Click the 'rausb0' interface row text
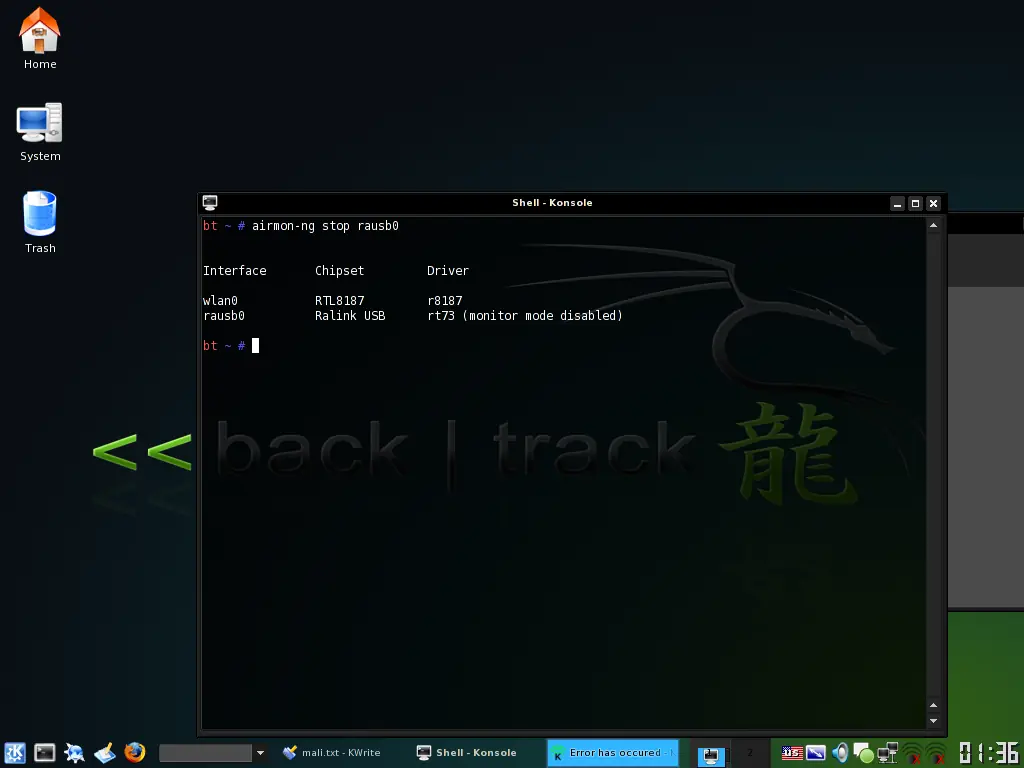The height and width of the screenshot is (768, 1024). click(224, 315)
